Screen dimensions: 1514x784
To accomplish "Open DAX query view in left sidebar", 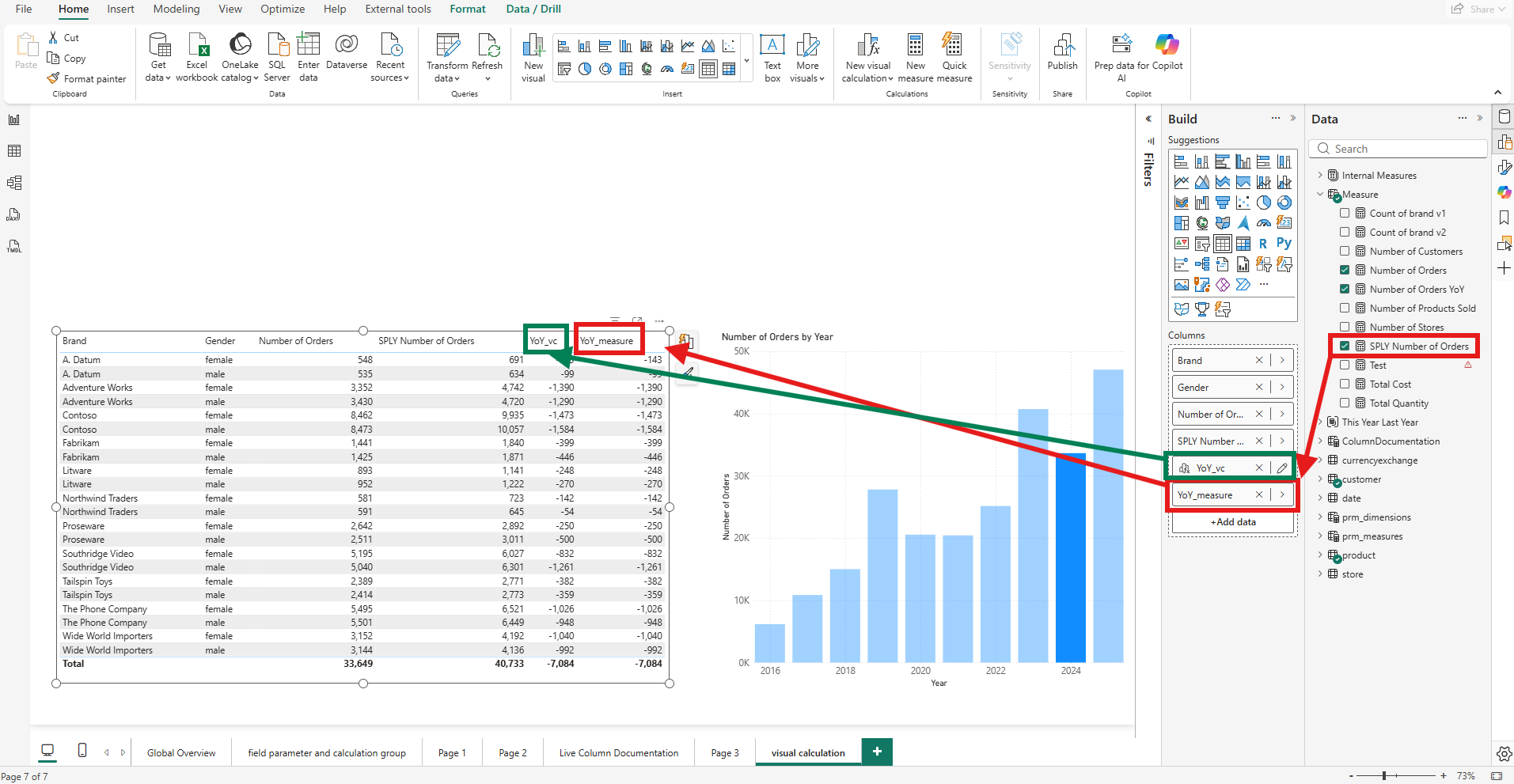I will (14, 214).
